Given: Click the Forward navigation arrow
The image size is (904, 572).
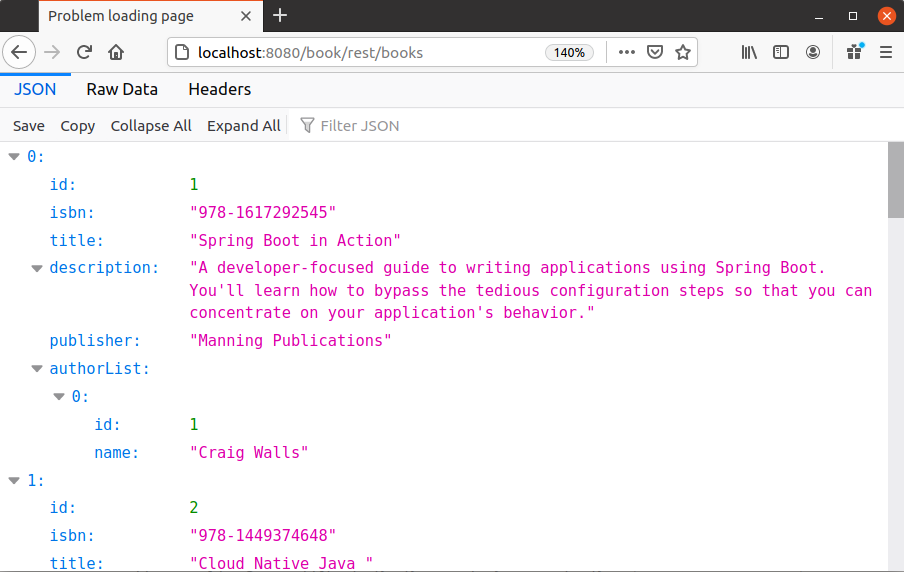Looking at the screenshot, I should click(52, 52).
